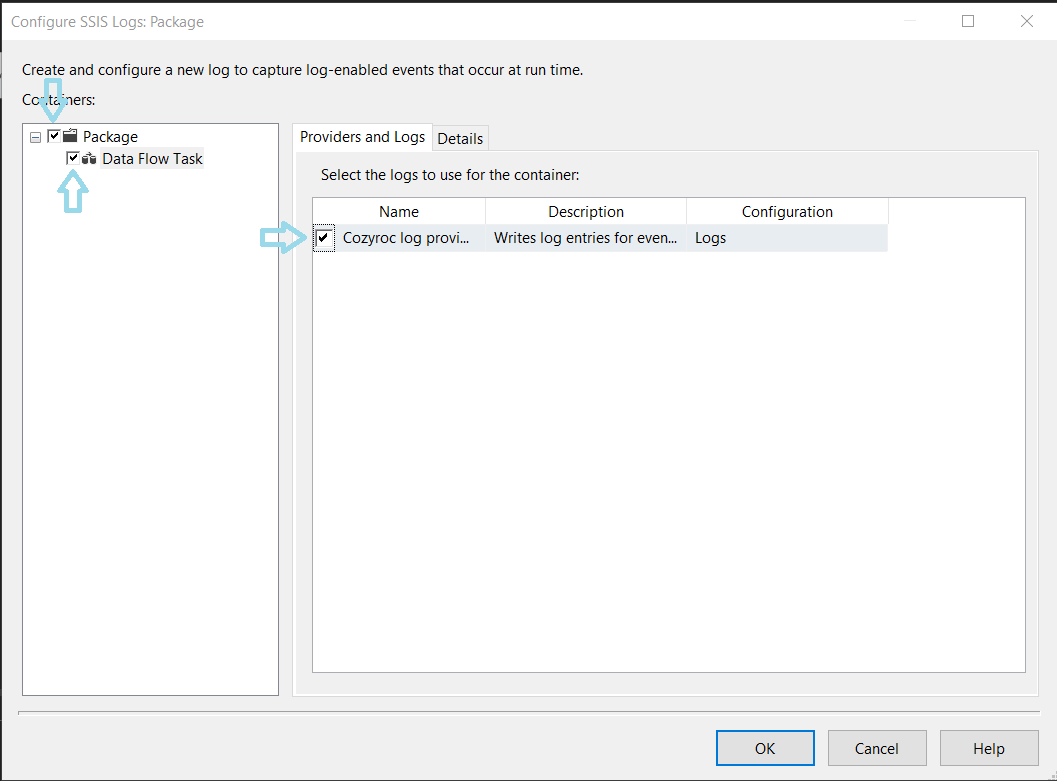Collapse the Package tree node
The height and width of the screenshot is (781, 1057).
(36, 137)
